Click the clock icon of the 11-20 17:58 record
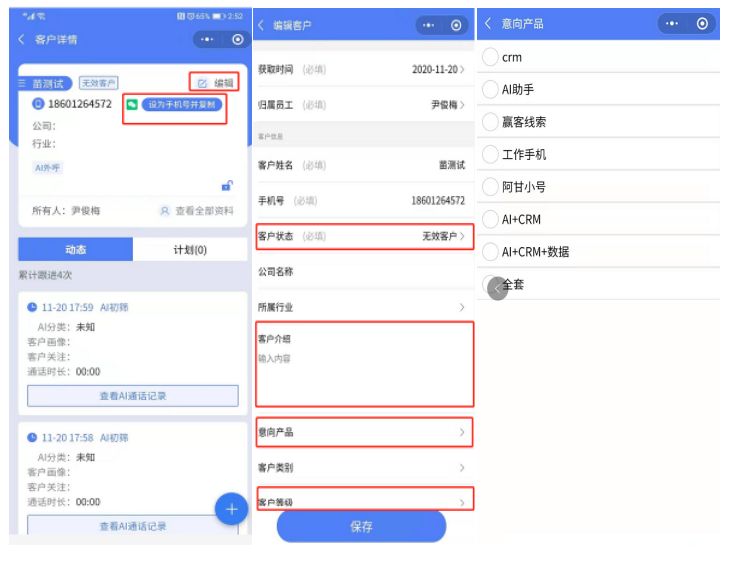Viewport: 743px width, 561px height. (32, 437)
